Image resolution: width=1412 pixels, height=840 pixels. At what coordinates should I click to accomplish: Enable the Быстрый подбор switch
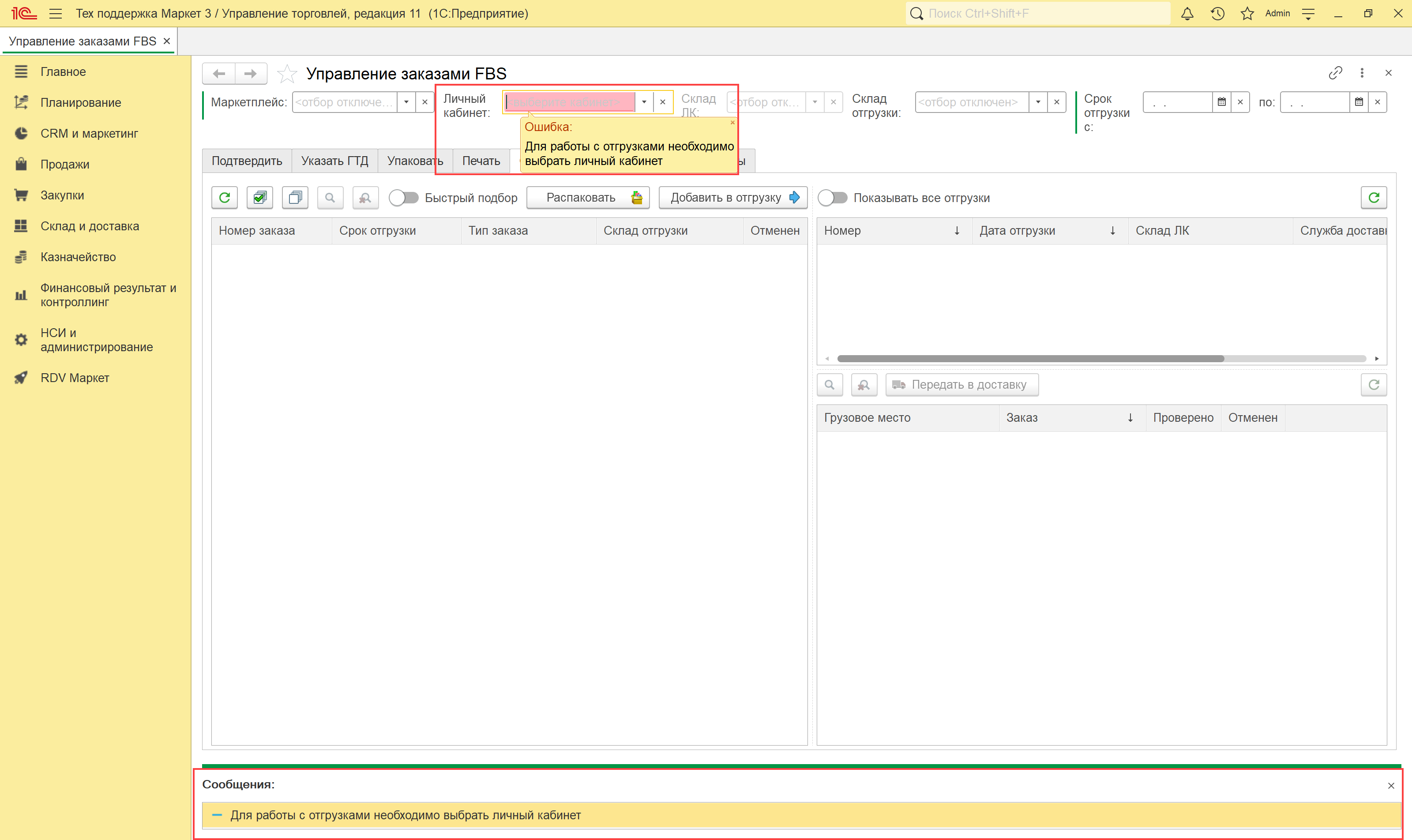404,198
